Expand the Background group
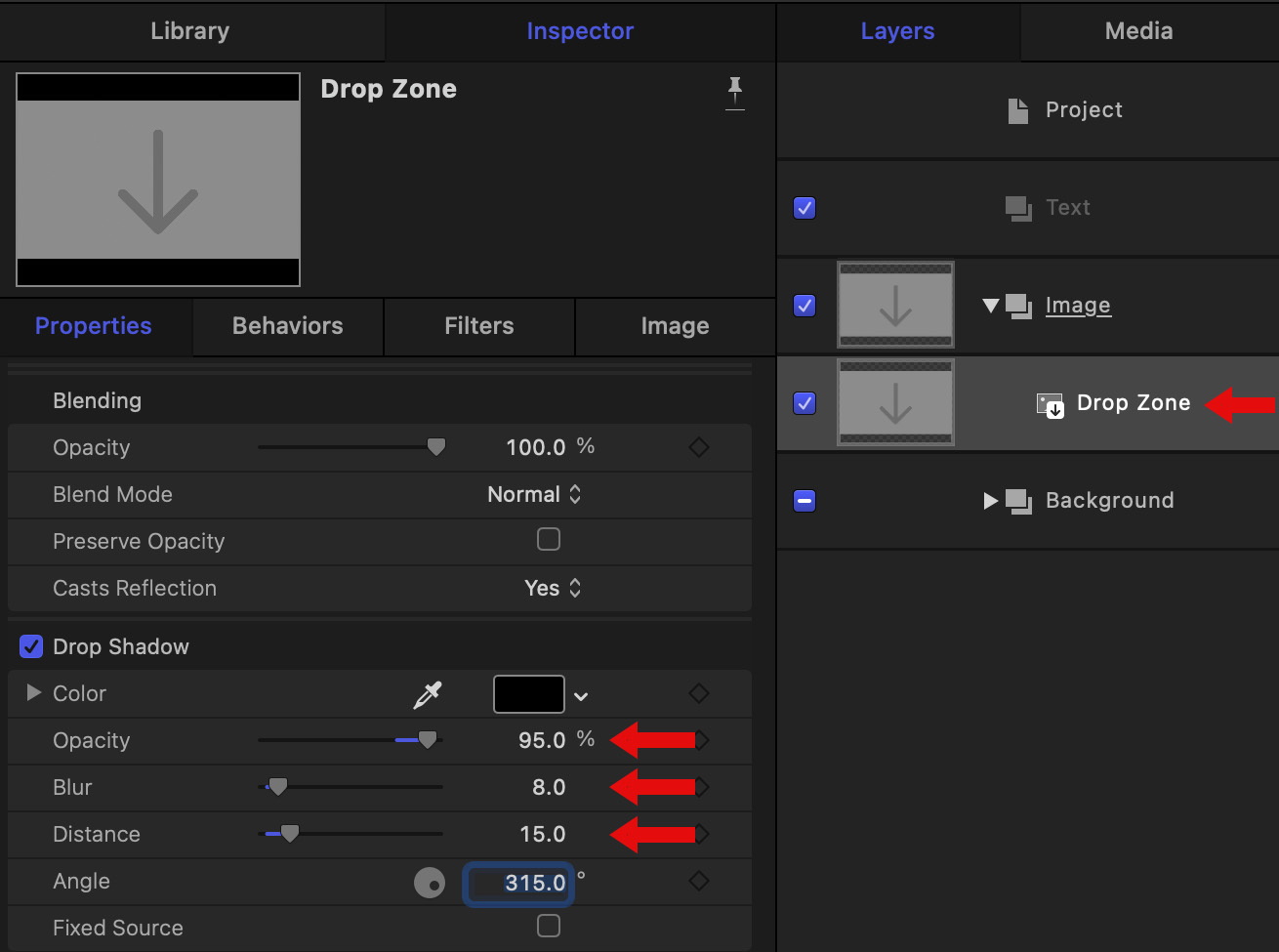This screenshot has width=1279, height=952. (991, 501)
